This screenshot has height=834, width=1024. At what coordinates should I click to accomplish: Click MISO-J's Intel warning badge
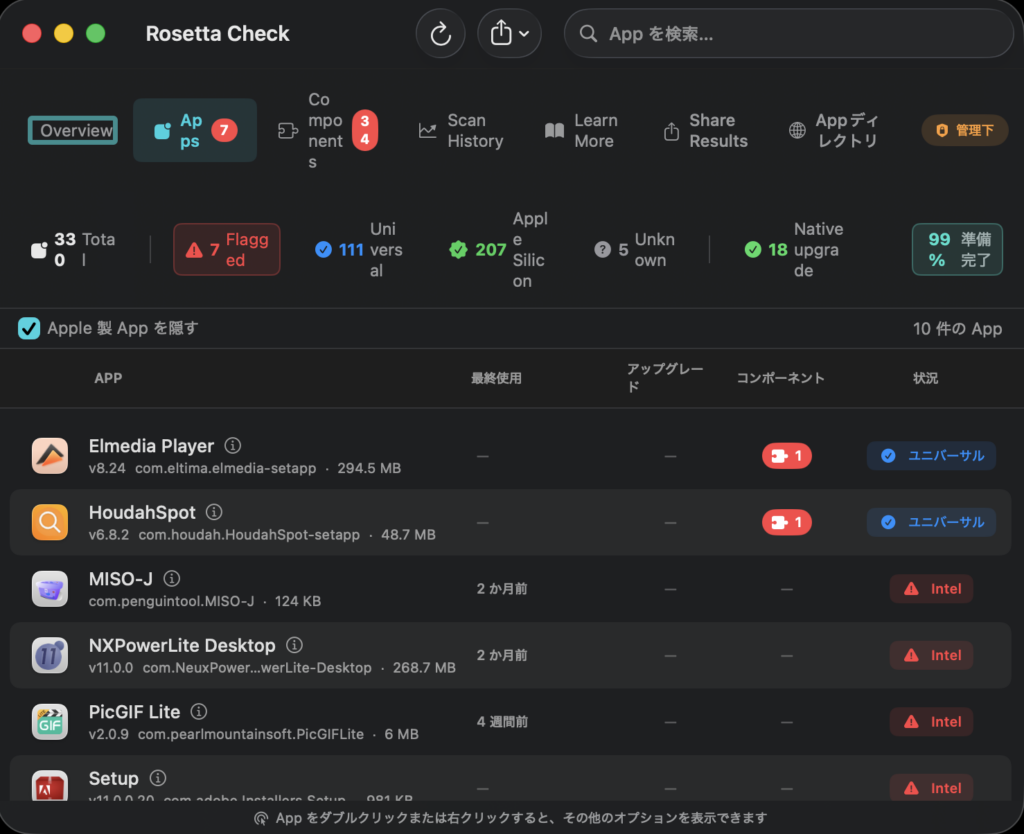click(x=931, y=589)
